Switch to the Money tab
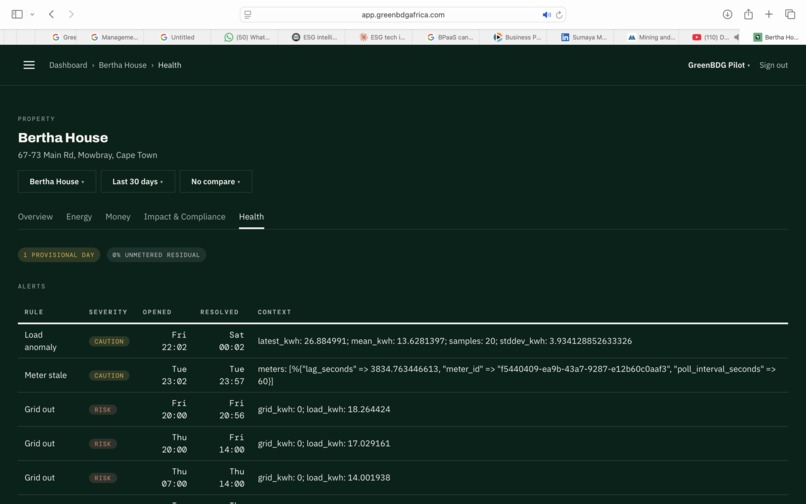This screenshot has height=504, width=806. coord(118,217)
